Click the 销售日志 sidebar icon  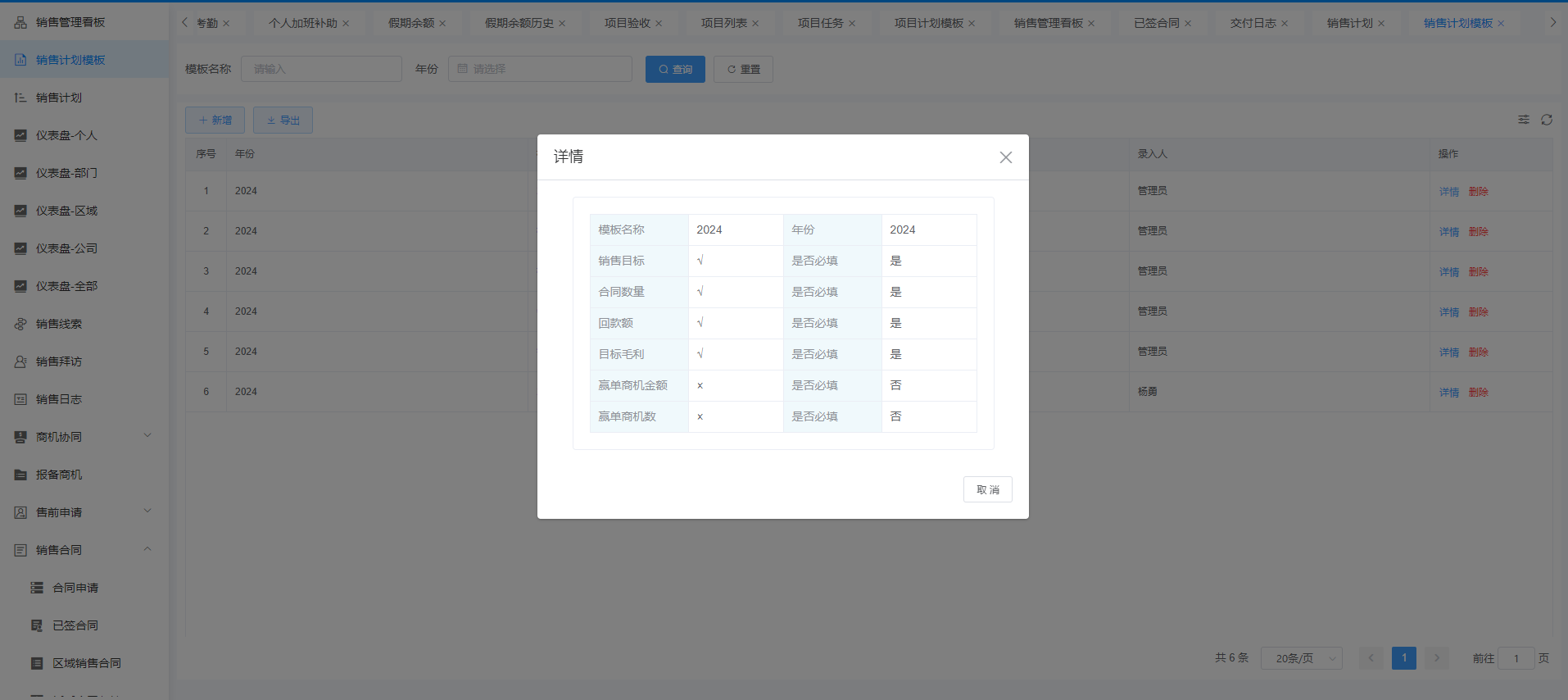(20, 399)
